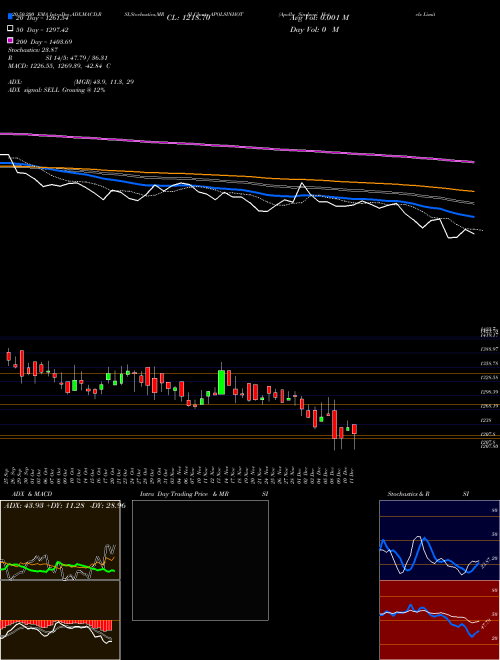Select the '50 Day = 1297.42' legend text
The height and width of the screenshot is (660, 500).
pos(42,30)
